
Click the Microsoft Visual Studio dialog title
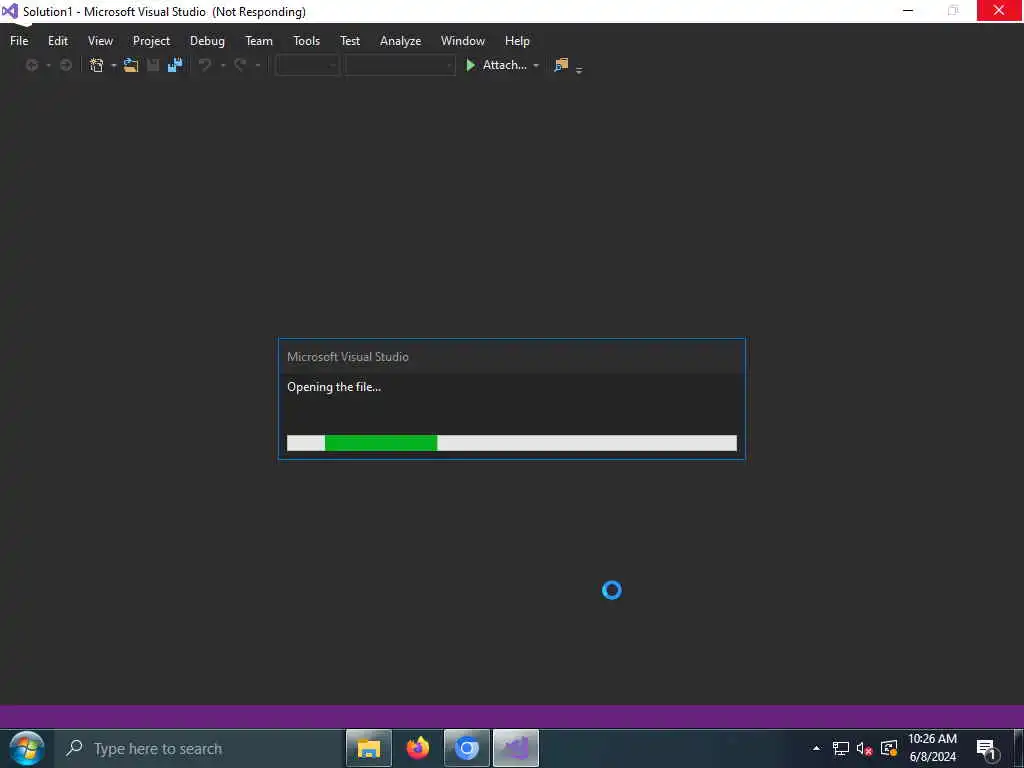pos(347,357)
